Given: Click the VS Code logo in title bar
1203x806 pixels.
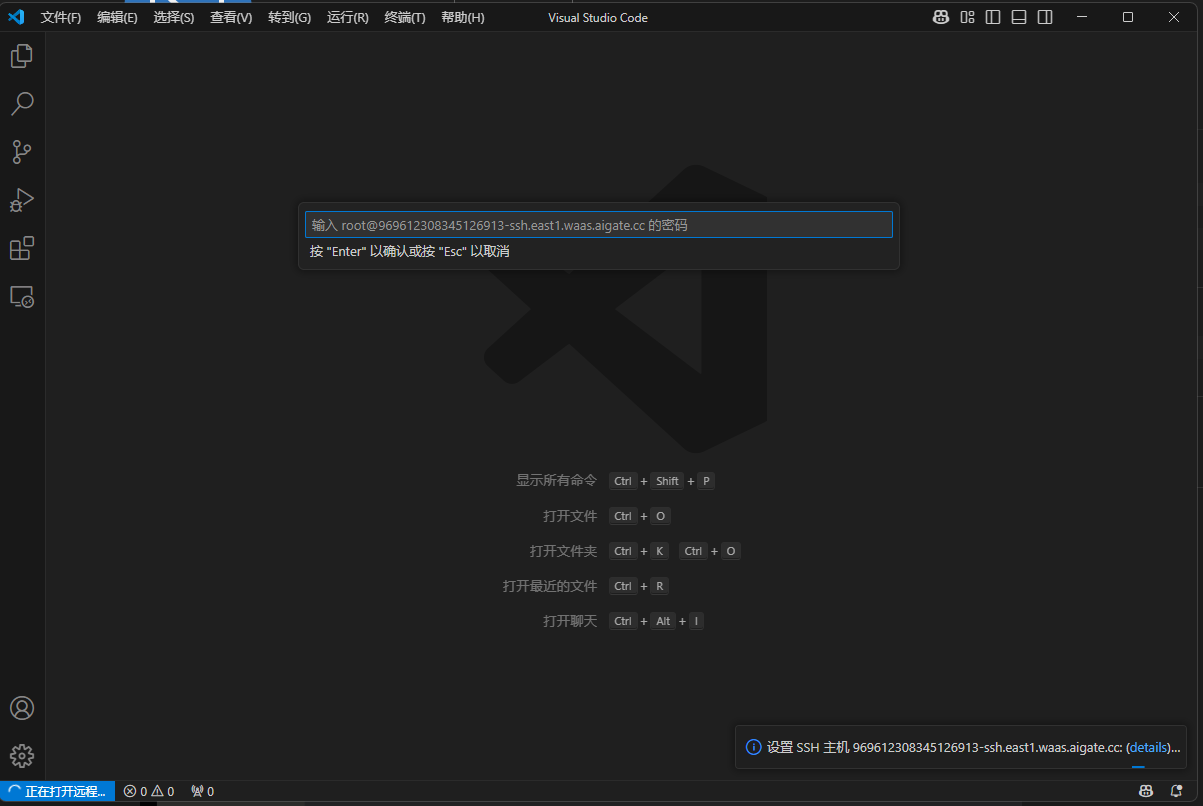Looking at the screenshot, I should (x=16, y=17).
